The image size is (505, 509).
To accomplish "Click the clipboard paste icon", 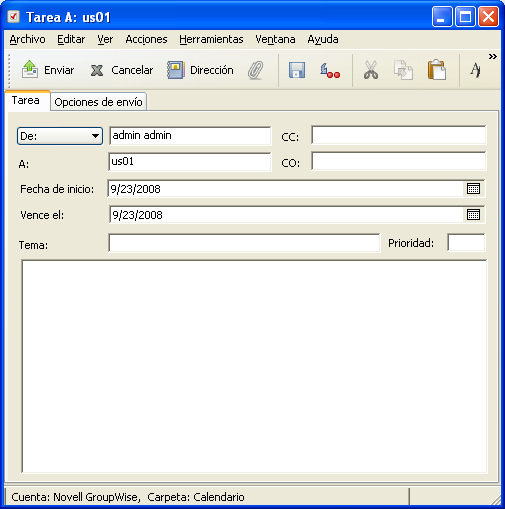I will 437,70.
